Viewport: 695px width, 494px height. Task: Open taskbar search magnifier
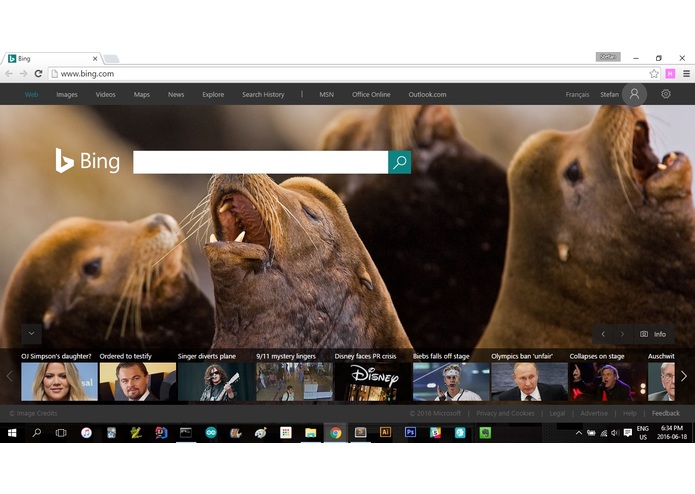tap(37, 433)
